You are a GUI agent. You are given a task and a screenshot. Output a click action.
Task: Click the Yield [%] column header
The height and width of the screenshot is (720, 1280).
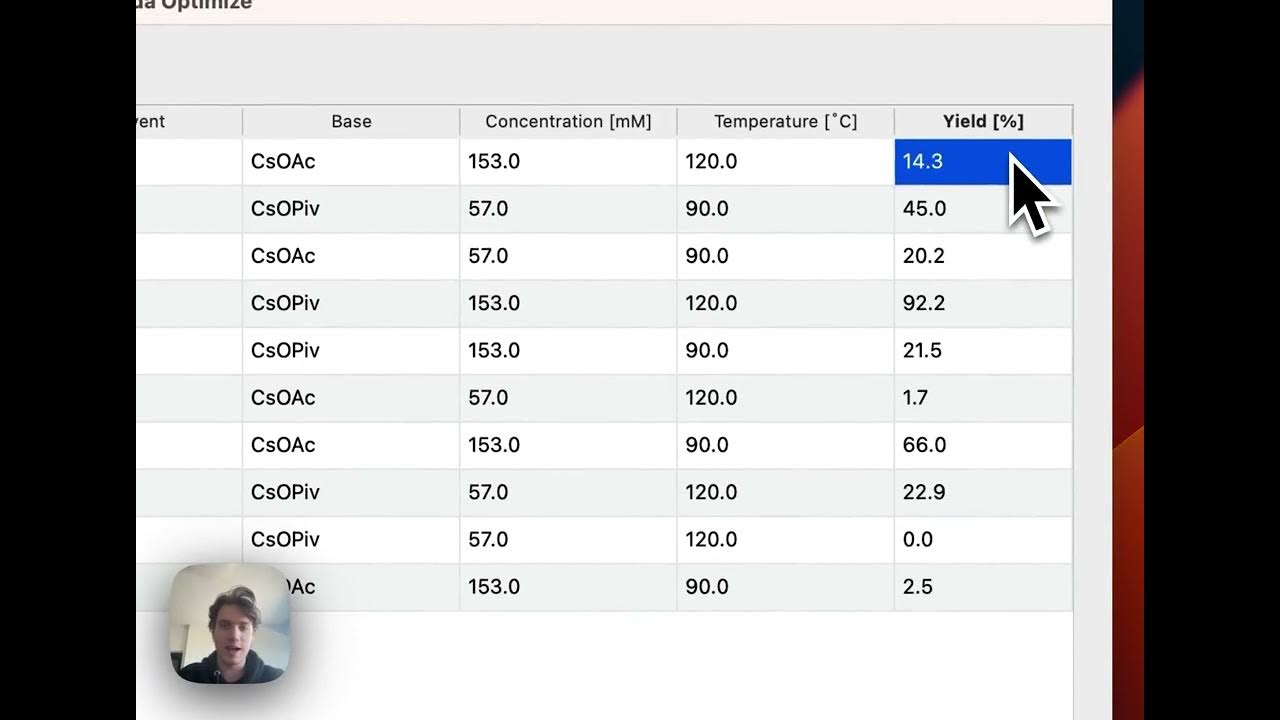[983, 121]
